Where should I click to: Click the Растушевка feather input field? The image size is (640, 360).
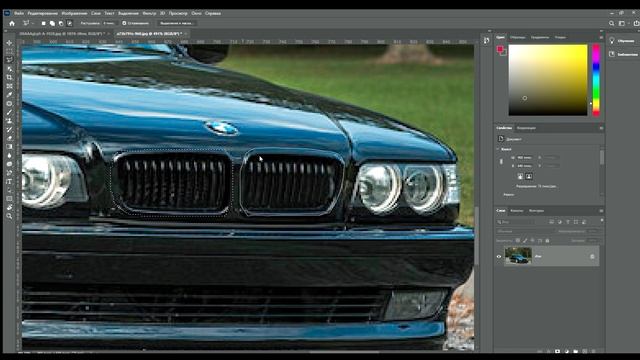[x=109, y=23]
